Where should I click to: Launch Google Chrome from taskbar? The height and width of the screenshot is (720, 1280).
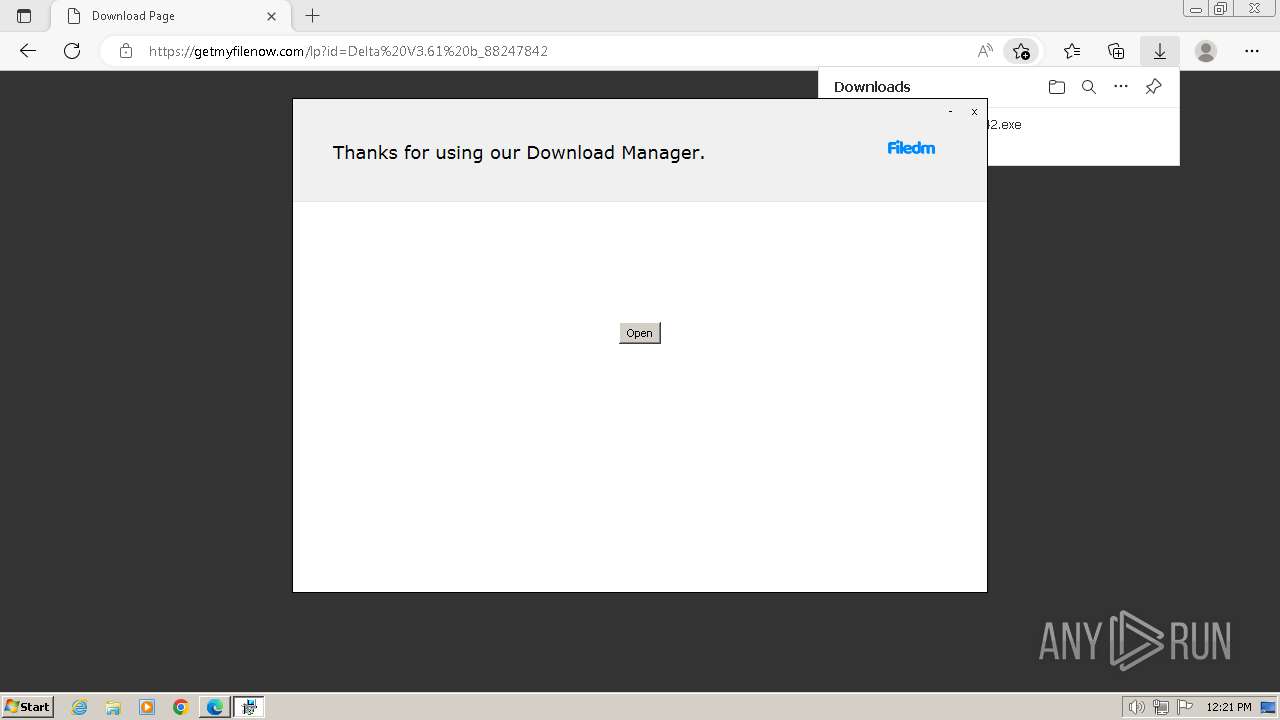(x=181, y=707)
